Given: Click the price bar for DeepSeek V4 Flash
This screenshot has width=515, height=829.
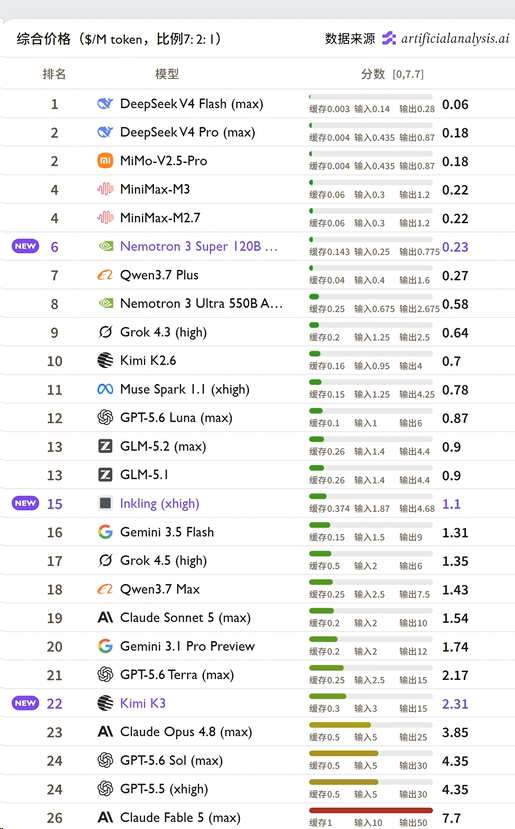Looking at the screenshot, I should coord(371,97).
